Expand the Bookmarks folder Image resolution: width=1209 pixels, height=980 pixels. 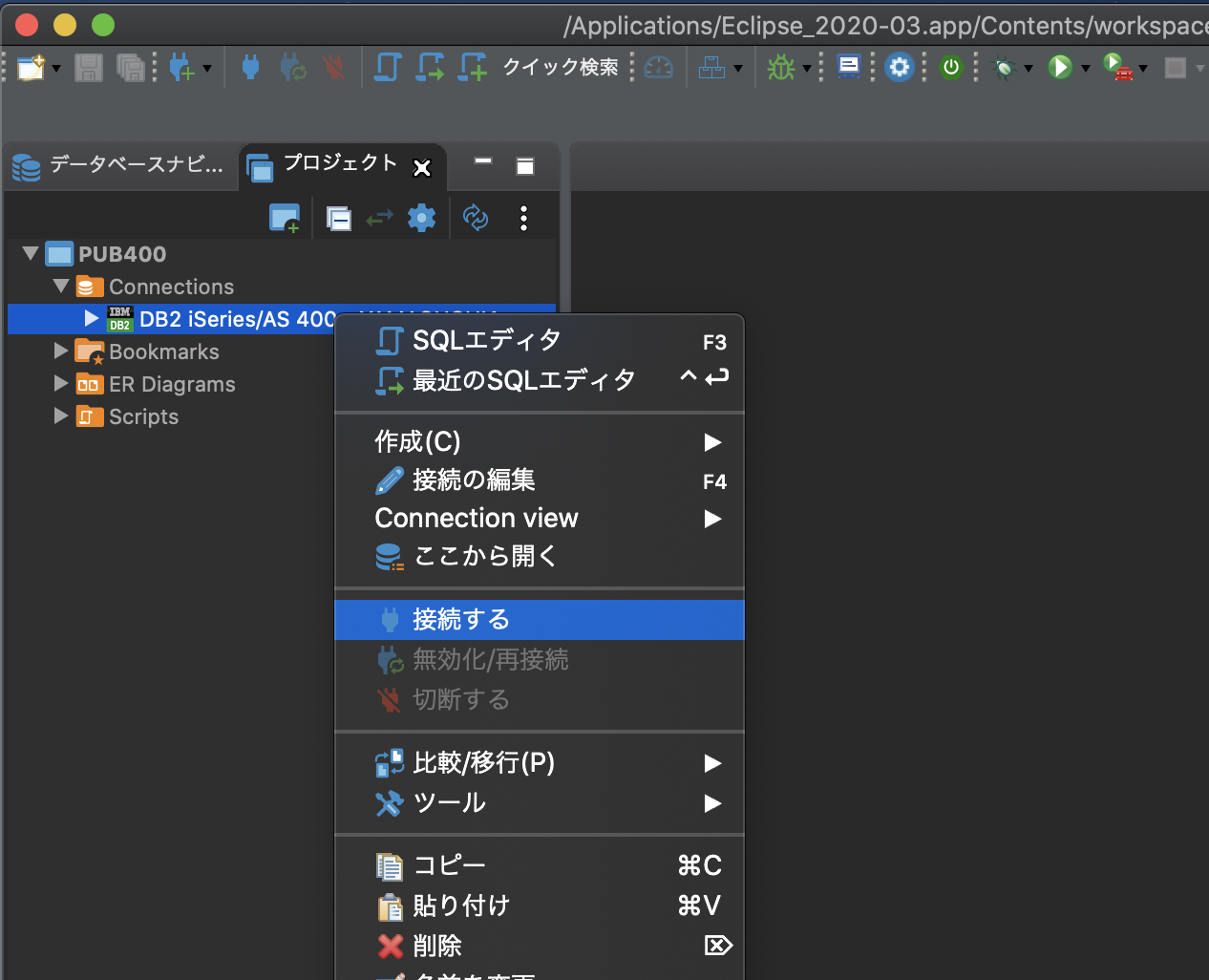click(x=59, y=352)
